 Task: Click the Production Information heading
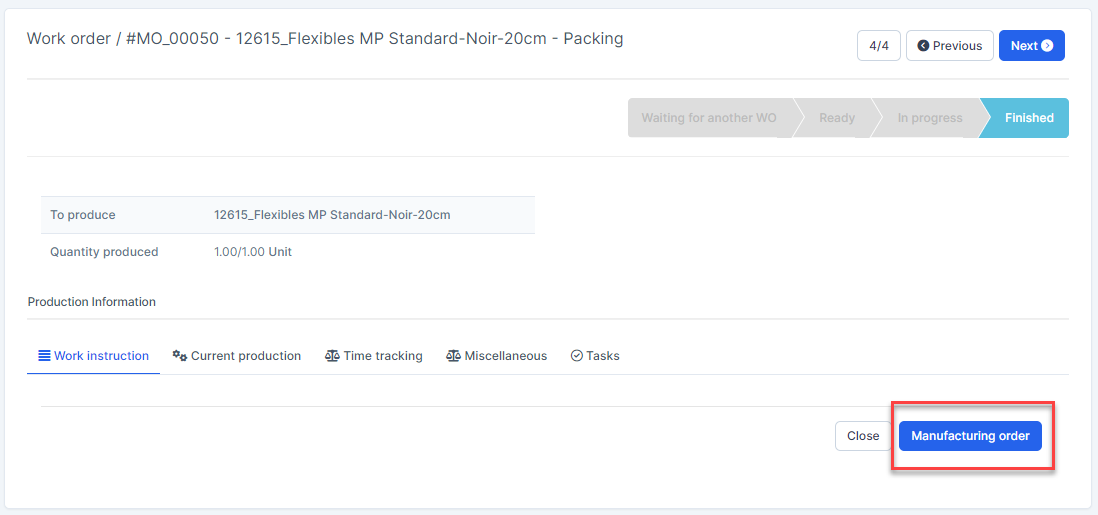click(92, 302)
